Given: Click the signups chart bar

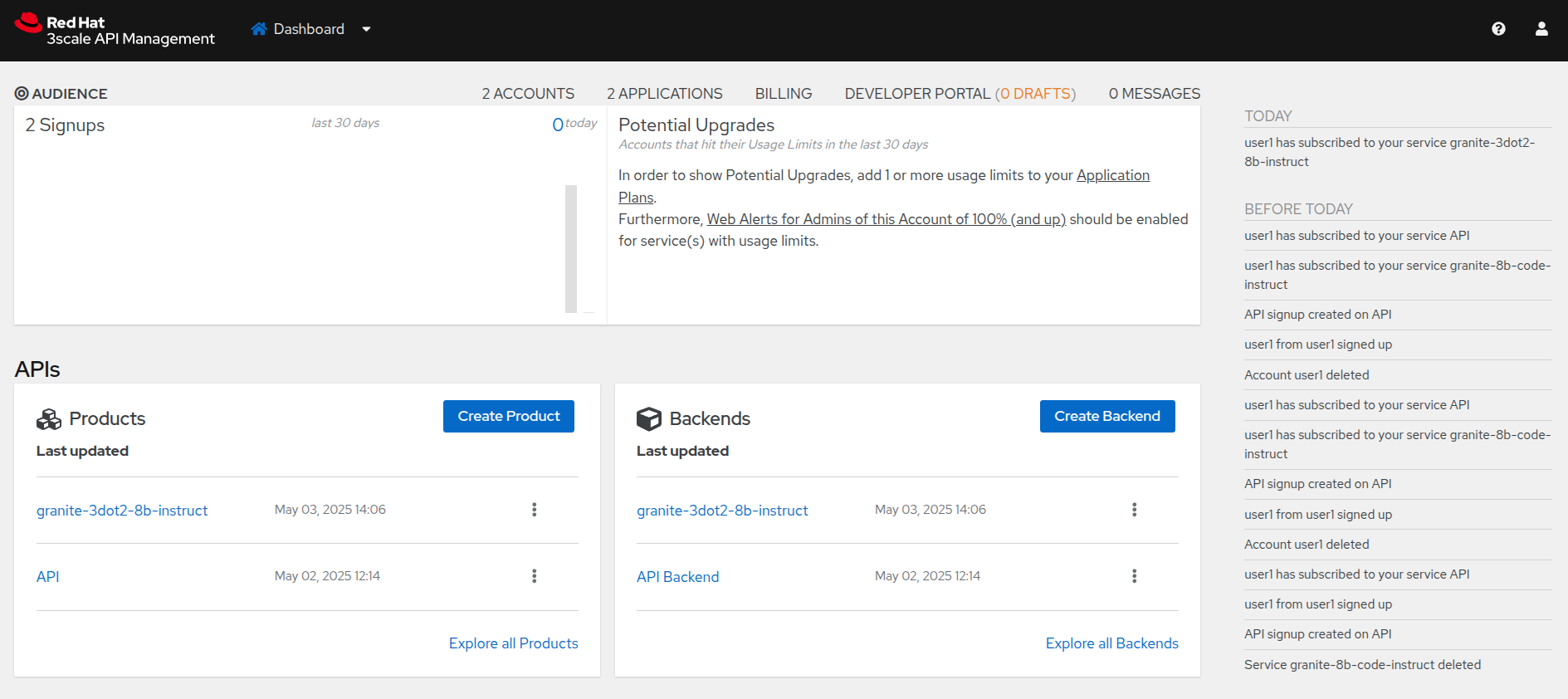Looking at the screenshot, I should click(571, 249).
